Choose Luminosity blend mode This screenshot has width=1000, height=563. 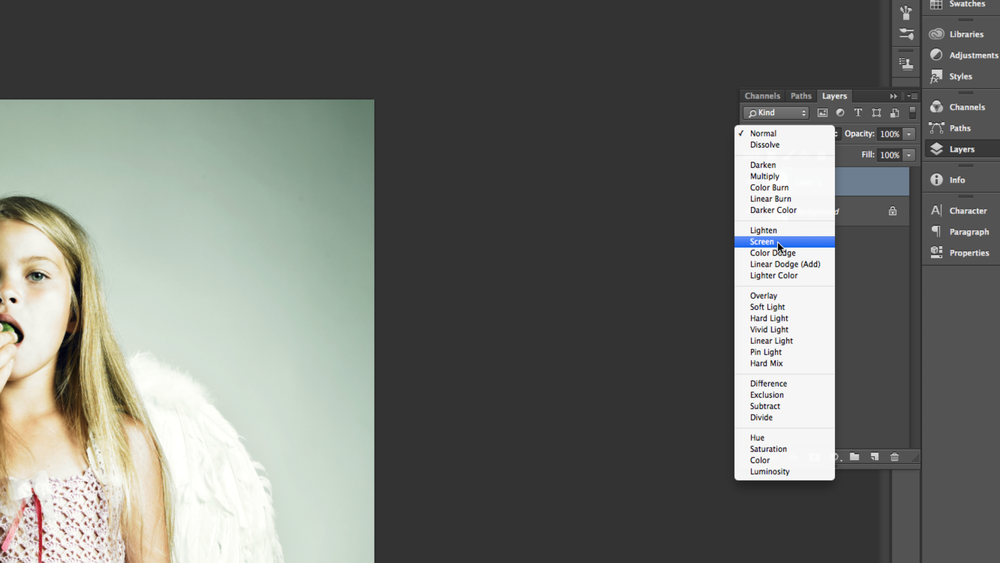tap(784, 472)
